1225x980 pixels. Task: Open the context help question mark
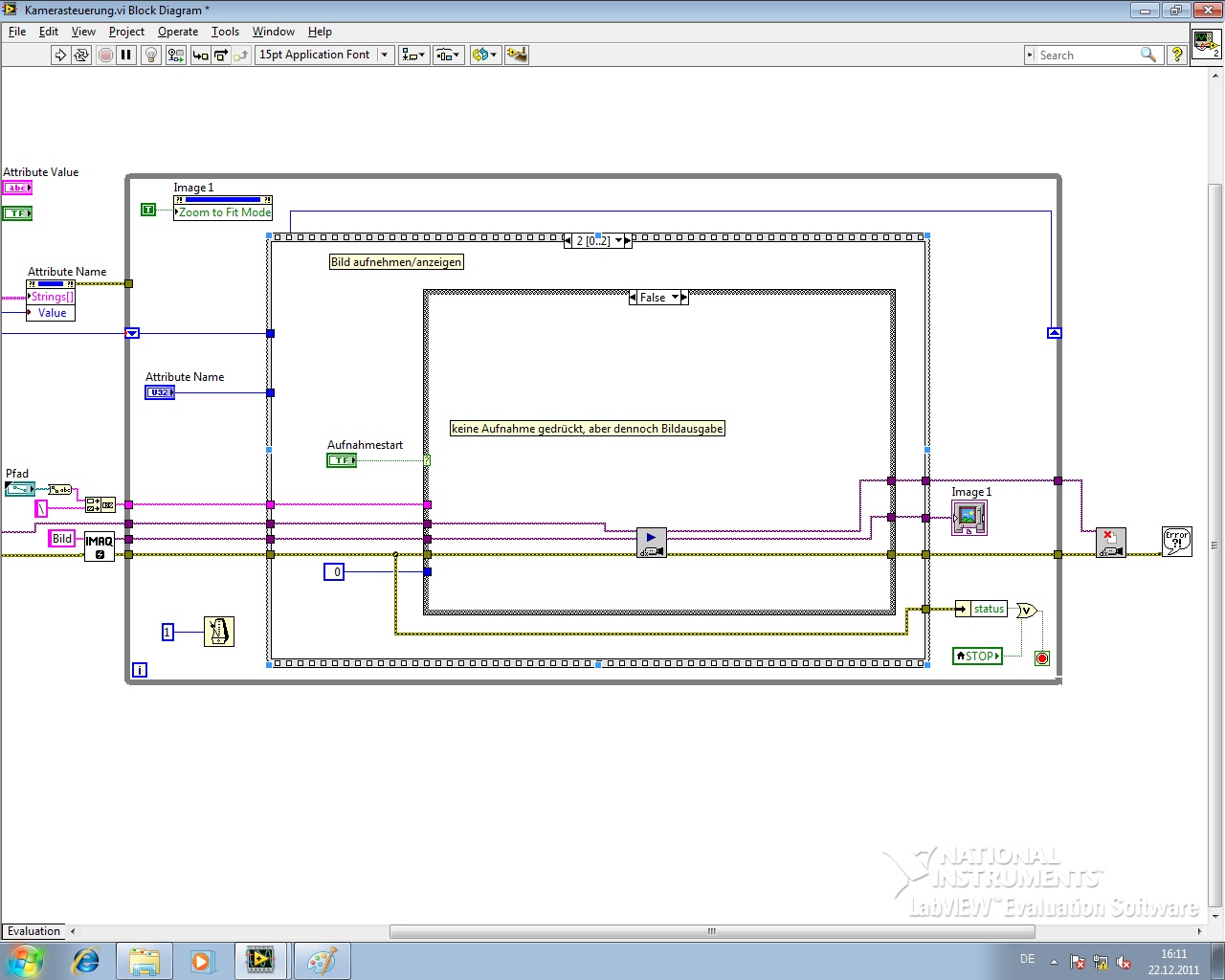[1177, 55]
